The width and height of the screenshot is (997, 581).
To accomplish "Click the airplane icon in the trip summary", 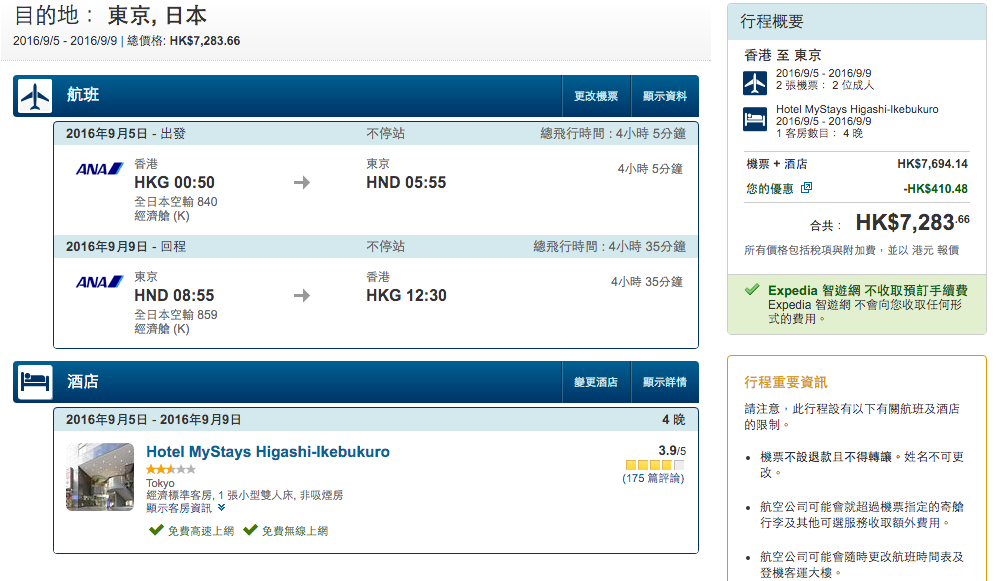I will pos(755,83).
